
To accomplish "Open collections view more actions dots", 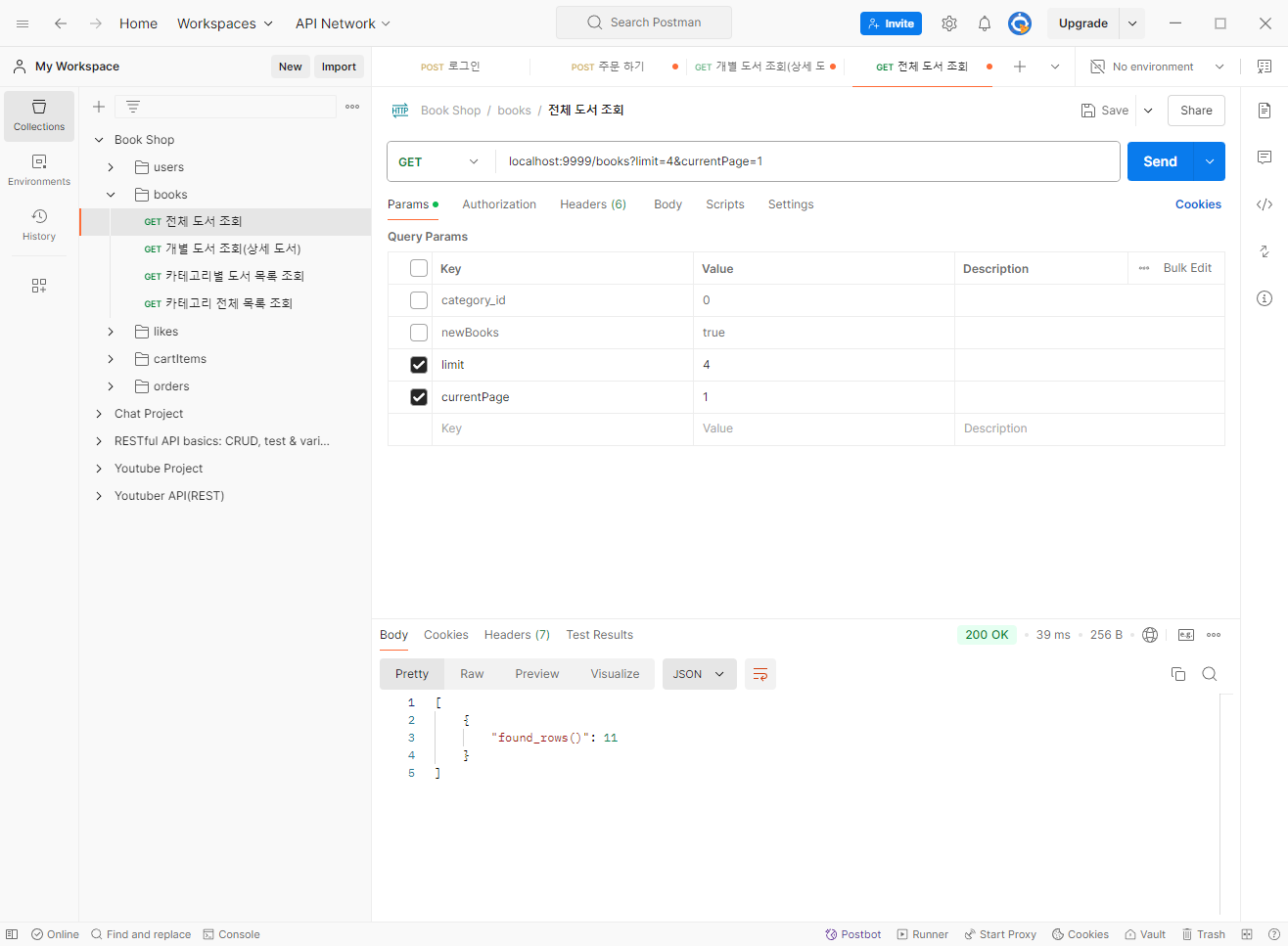I will coord(352,107).
